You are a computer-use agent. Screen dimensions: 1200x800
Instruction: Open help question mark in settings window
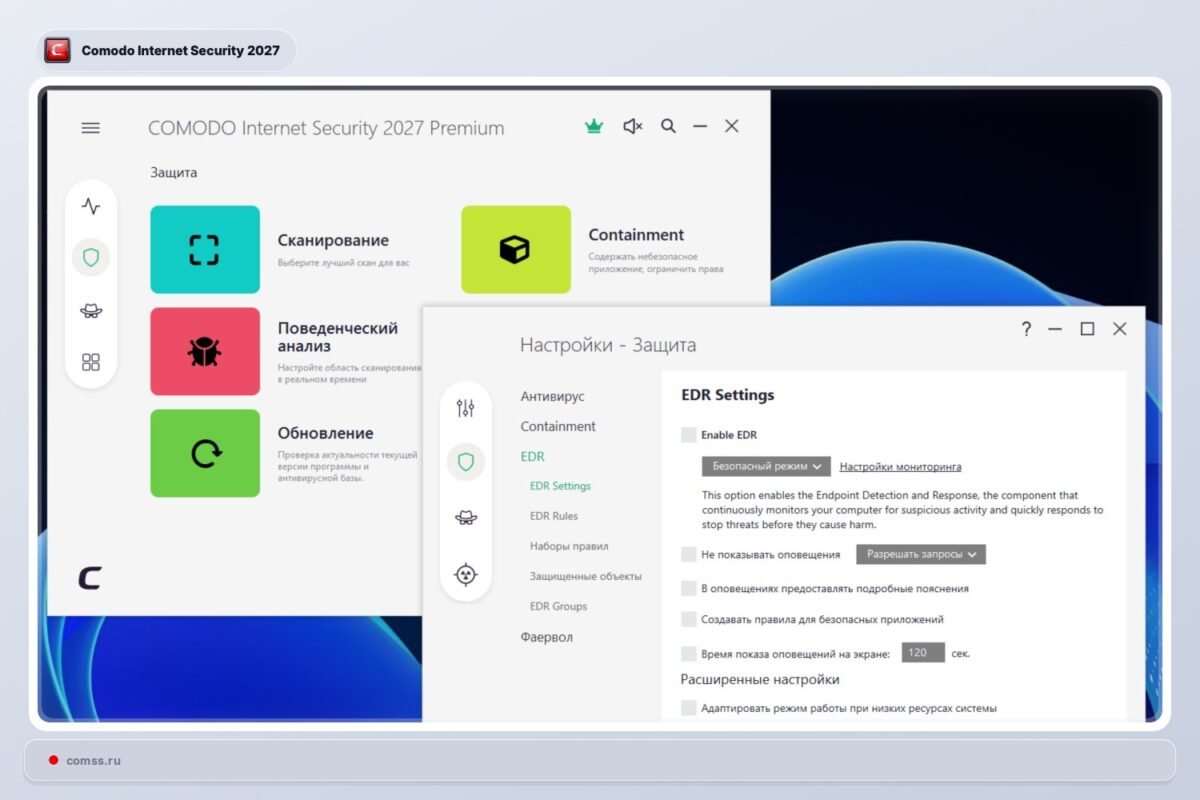pos(1026,329)
